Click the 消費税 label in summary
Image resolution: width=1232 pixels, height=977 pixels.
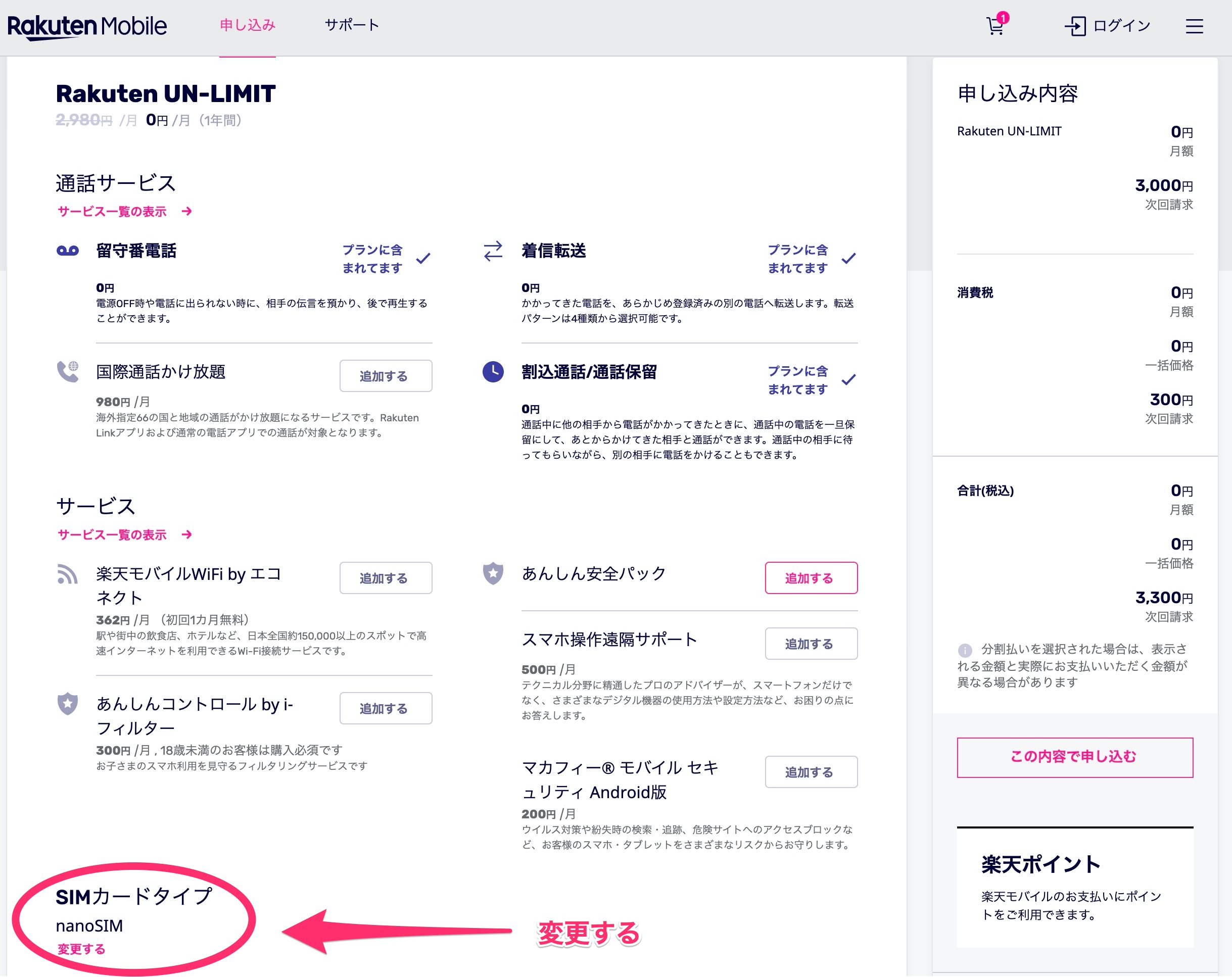click(x=975, y=293)
